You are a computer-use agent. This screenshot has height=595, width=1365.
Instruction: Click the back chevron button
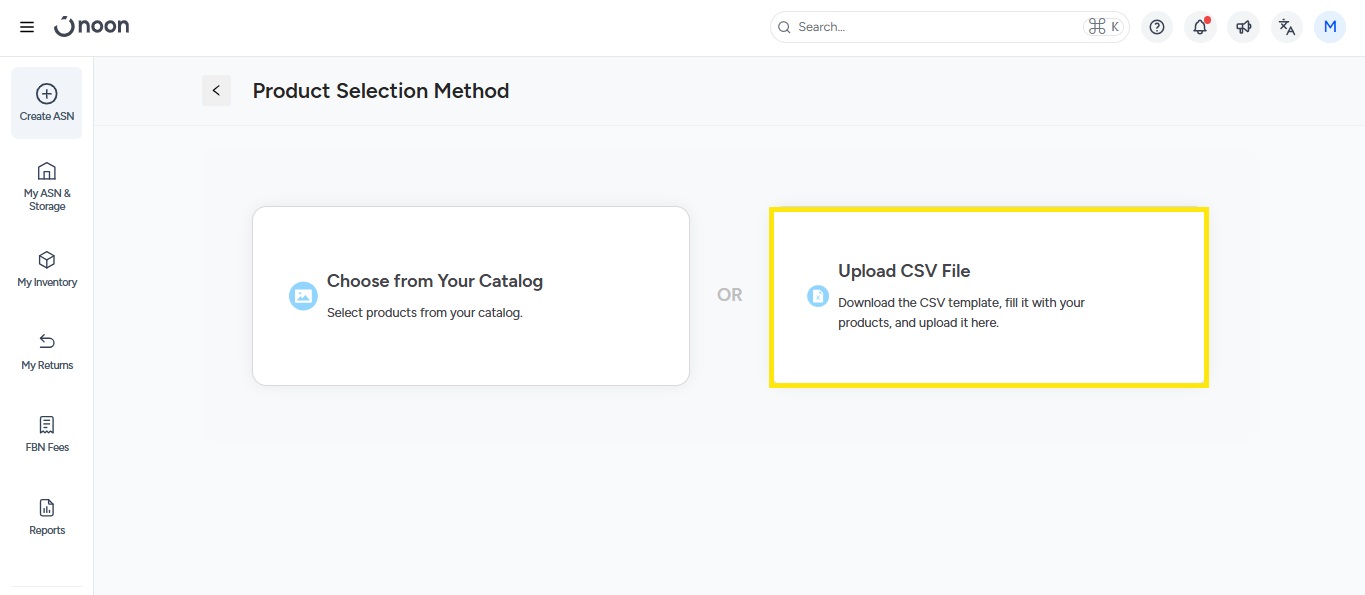(x=216, y=91)
